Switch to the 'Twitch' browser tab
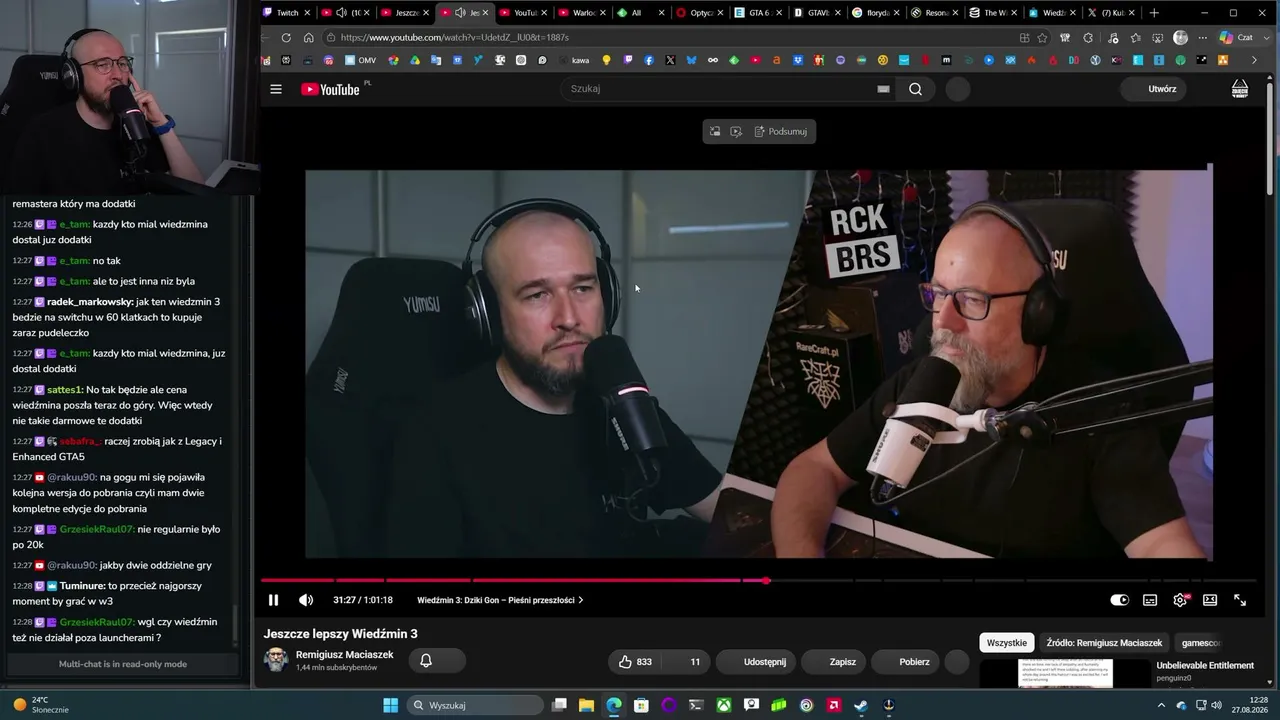This screenshot has width=1280, height=720. [288, 13]
